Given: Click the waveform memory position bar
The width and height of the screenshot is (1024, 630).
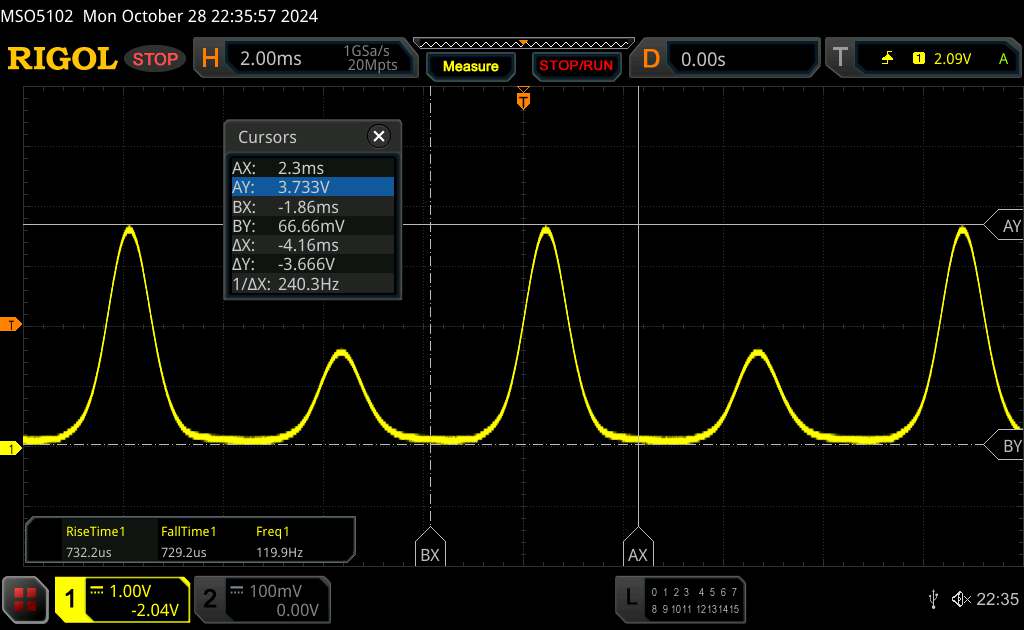Looking at the screenshot, I should point(522,44).
